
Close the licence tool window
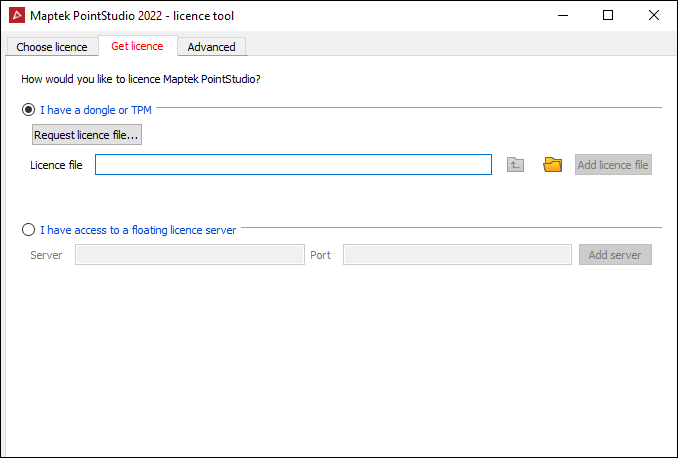[653, 16]
